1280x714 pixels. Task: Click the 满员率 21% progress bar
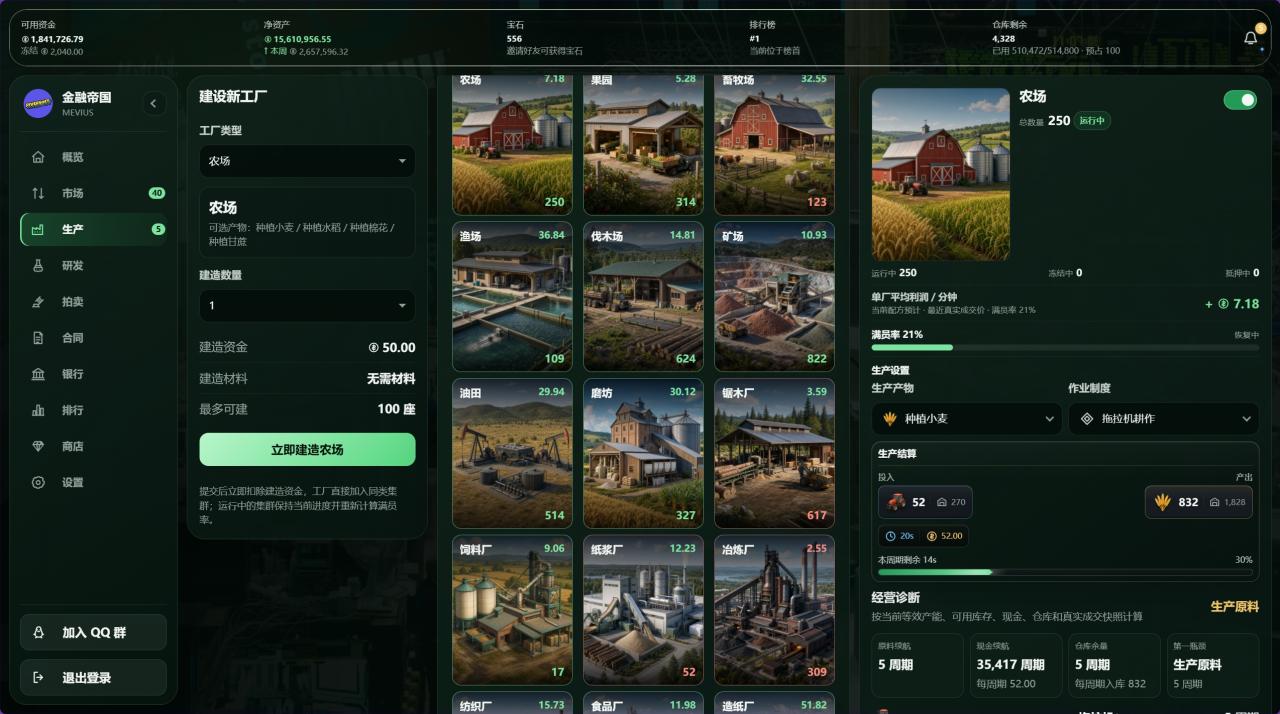[x=1065, y=347]
